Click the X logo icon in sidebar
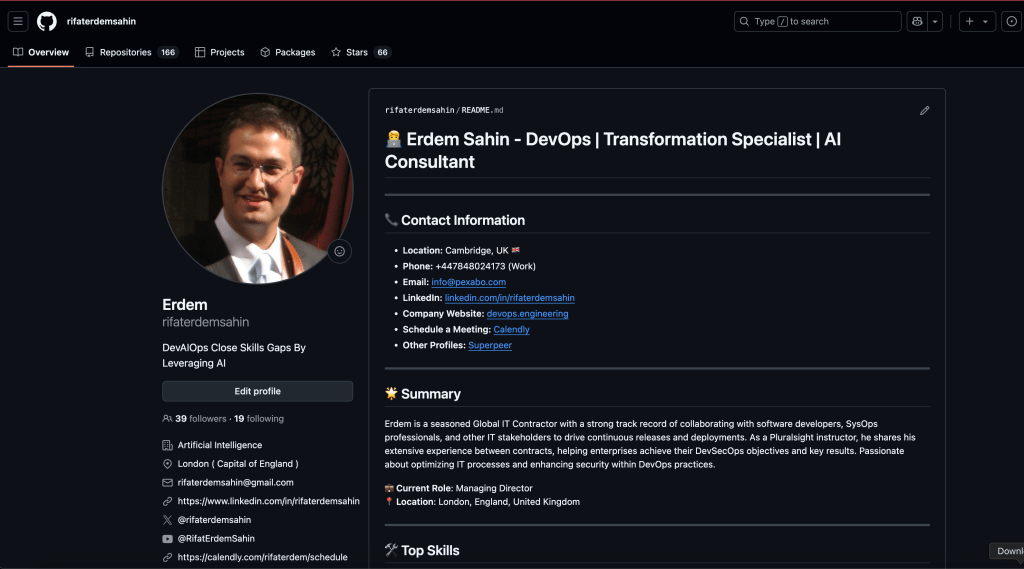 [167, 520]
